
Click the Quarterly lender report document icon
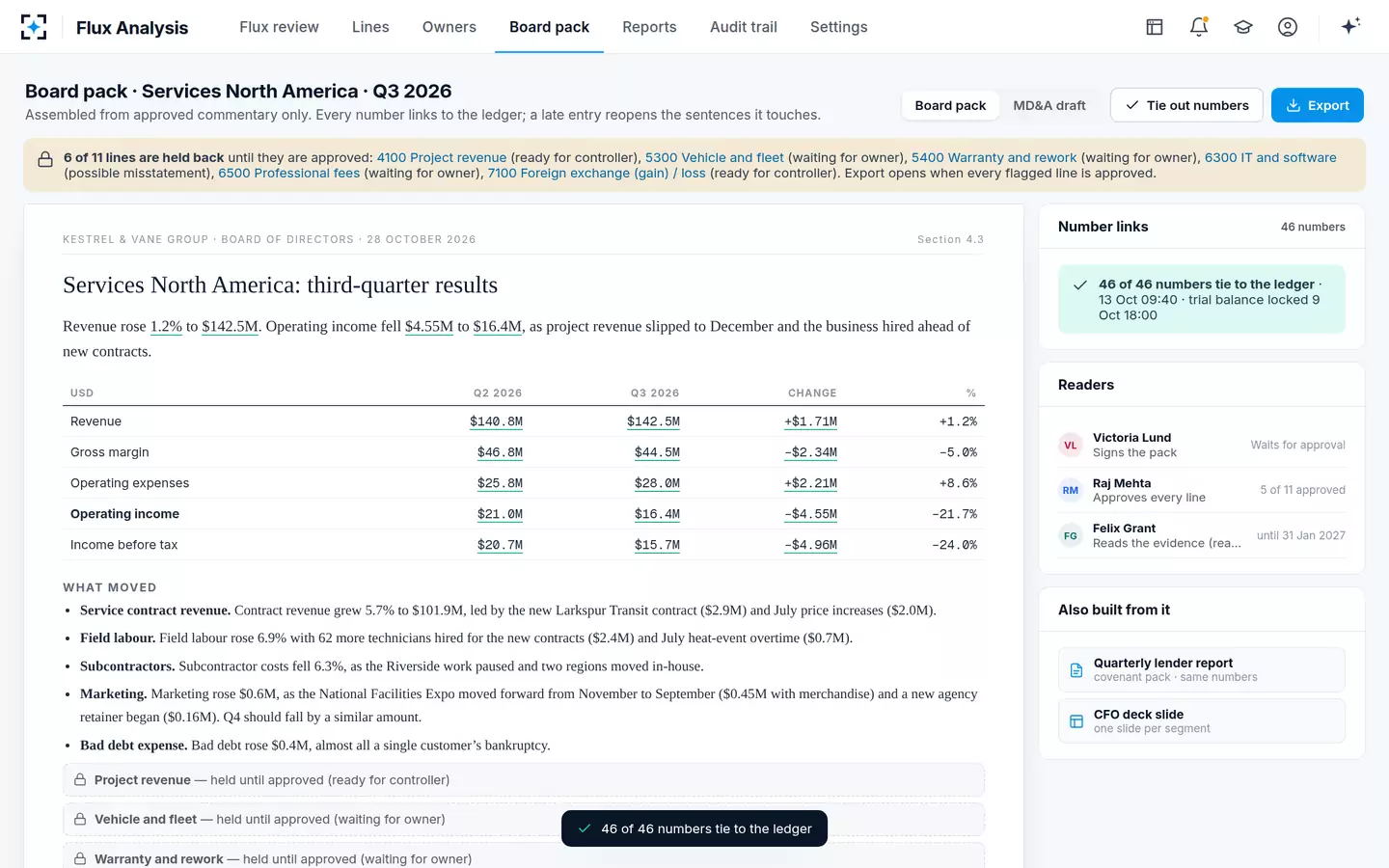(x=1076, y=670)
